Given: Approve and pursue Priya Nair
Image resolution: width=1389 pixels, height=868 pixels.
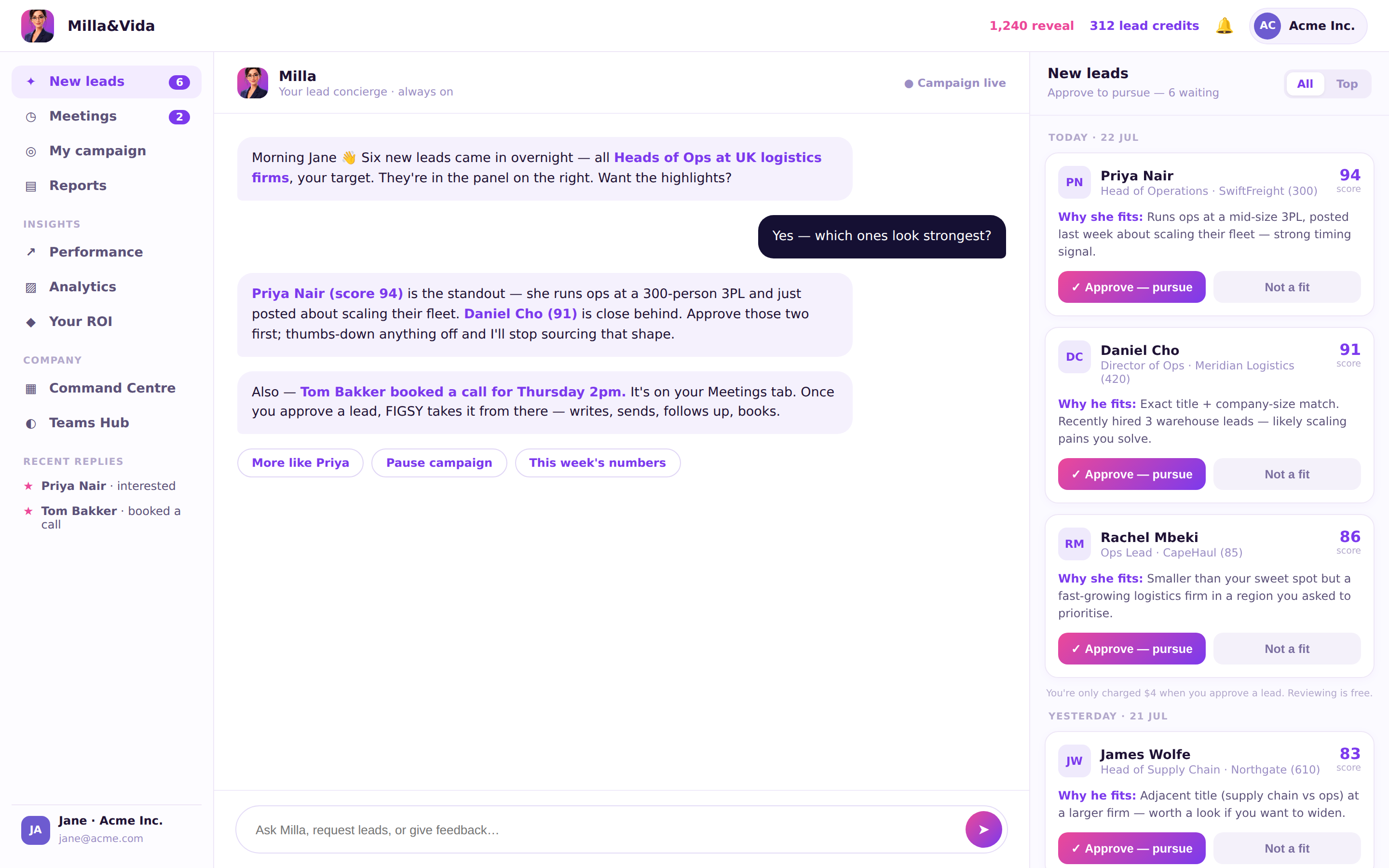Looking at the screenshot, I should (x=1131, y=287).
